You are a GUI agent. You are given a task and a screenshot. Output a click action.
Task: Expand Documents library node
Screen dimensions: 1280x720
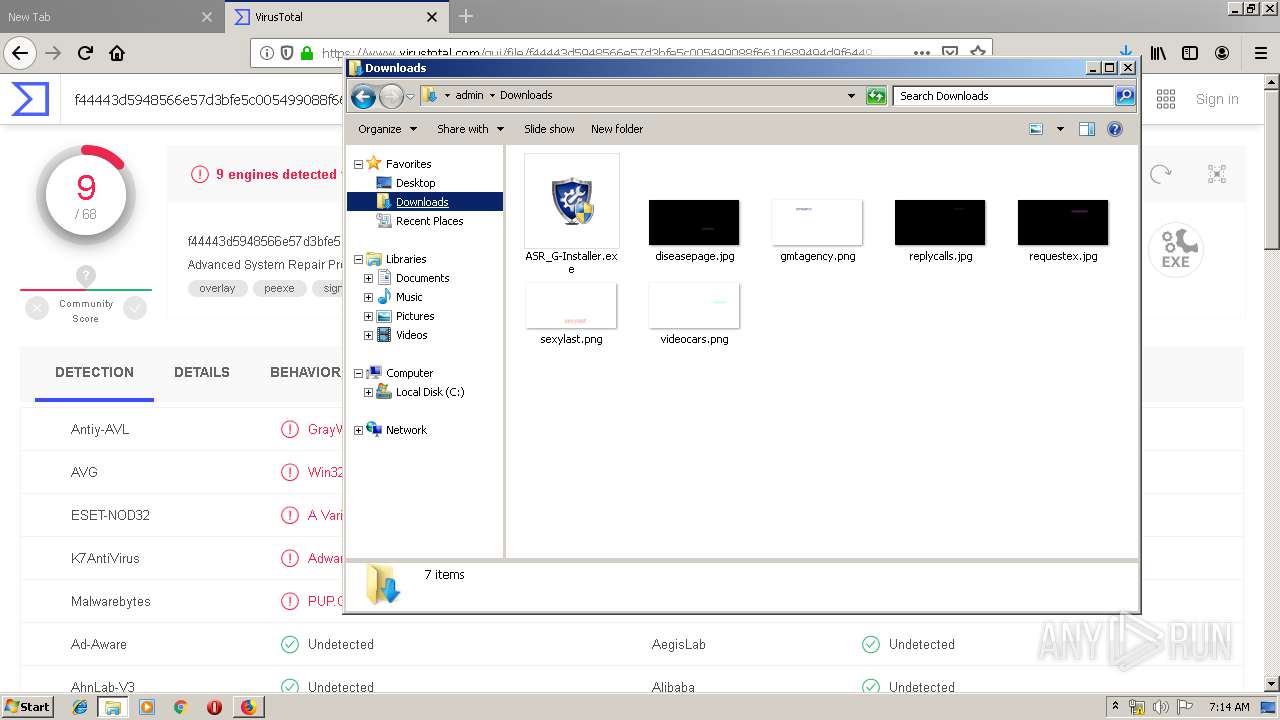pyautogui.click(x=368, y=278)
